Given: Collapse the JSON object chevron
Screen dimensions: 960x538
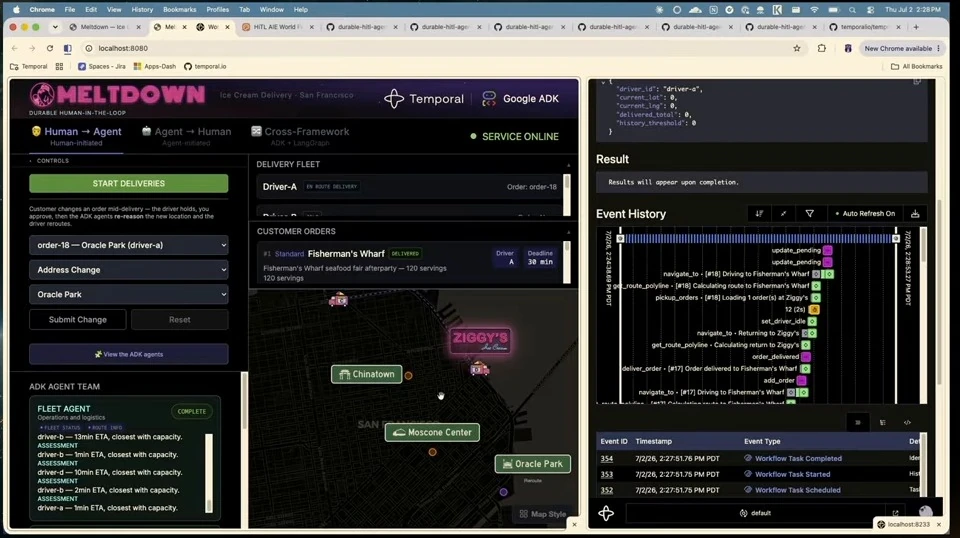Looking at the screenshot, I should coord(603,81).
